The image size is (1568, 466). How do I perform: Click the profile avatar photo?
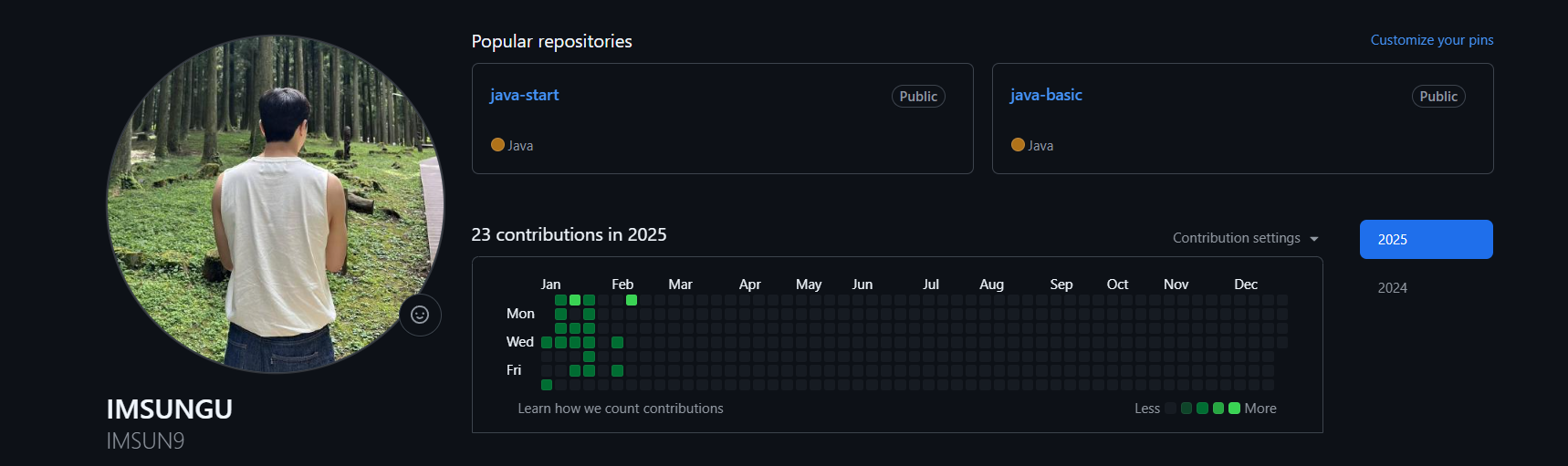pyautogui.click(x=275, y=203)
